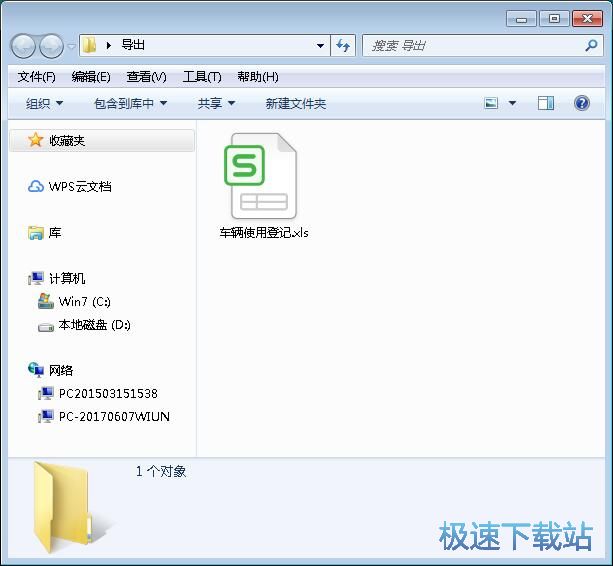Image resolution: width=613 pixels, height=566 pixels.
Task: Close the 导出 explorer window
Action: pyautogui.click(x=587, y=19)
